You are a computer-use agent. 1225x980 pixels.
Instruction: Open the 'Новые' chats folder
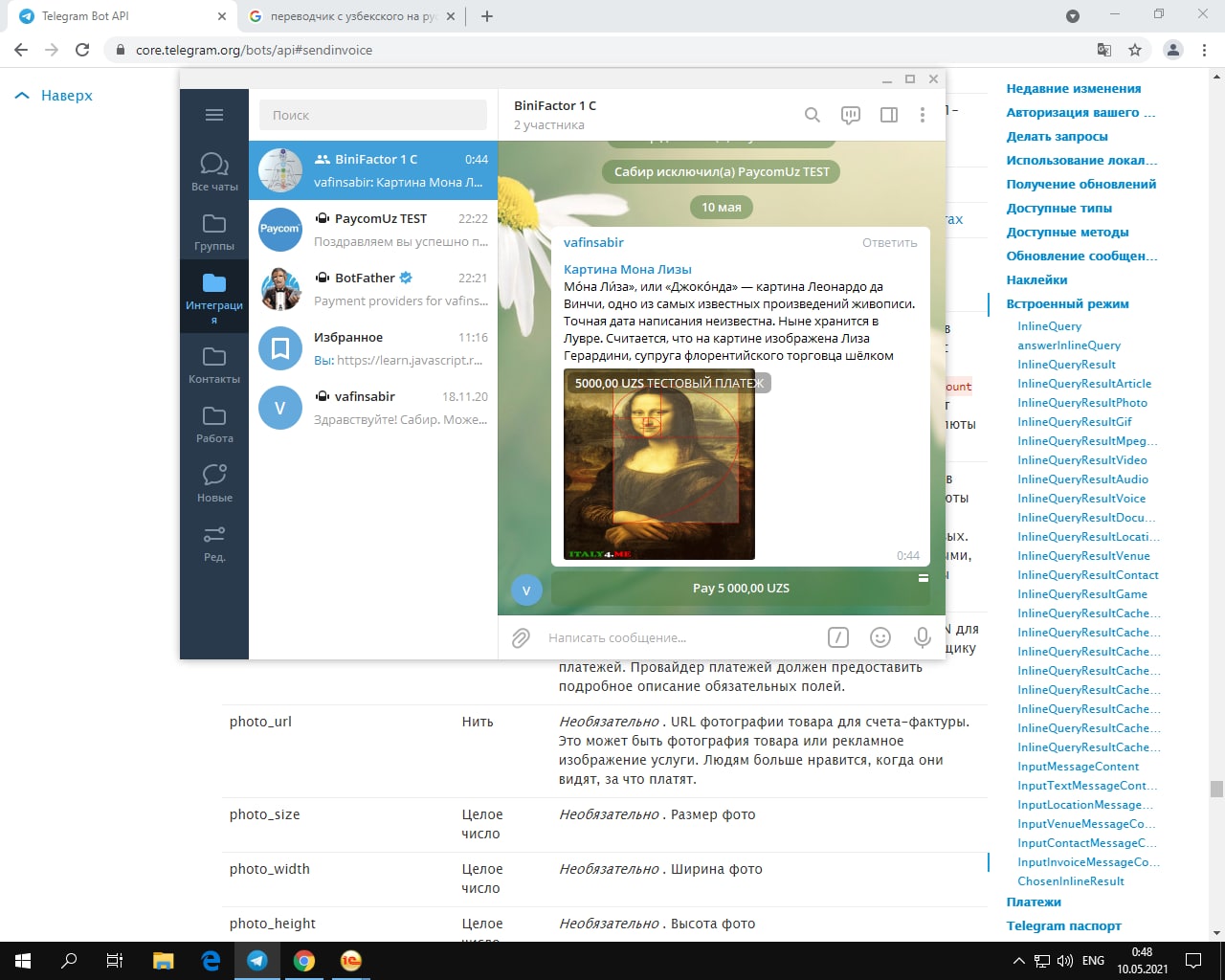click(214, 482)
